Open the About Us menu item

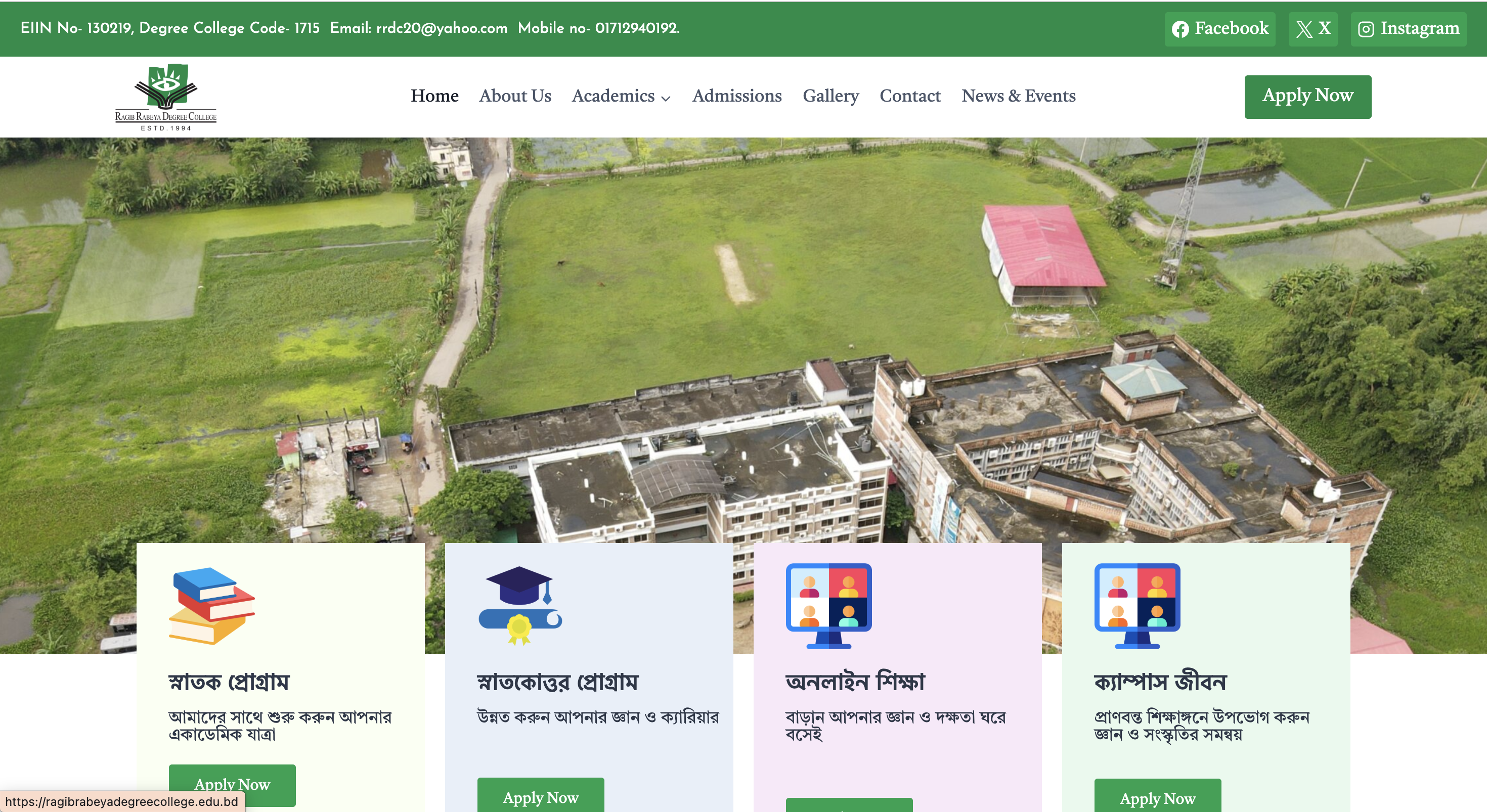pos(515,97)
